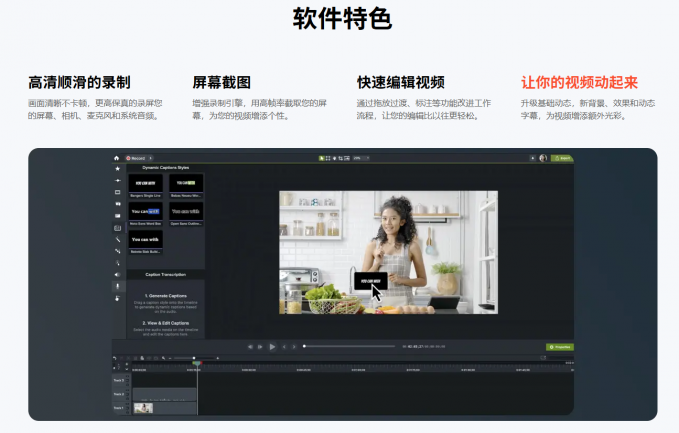Image resolution: width=679 pixels, height=433 pixels.
Task: Select the Bangers Single Line caption style
Action: [146, 186]
